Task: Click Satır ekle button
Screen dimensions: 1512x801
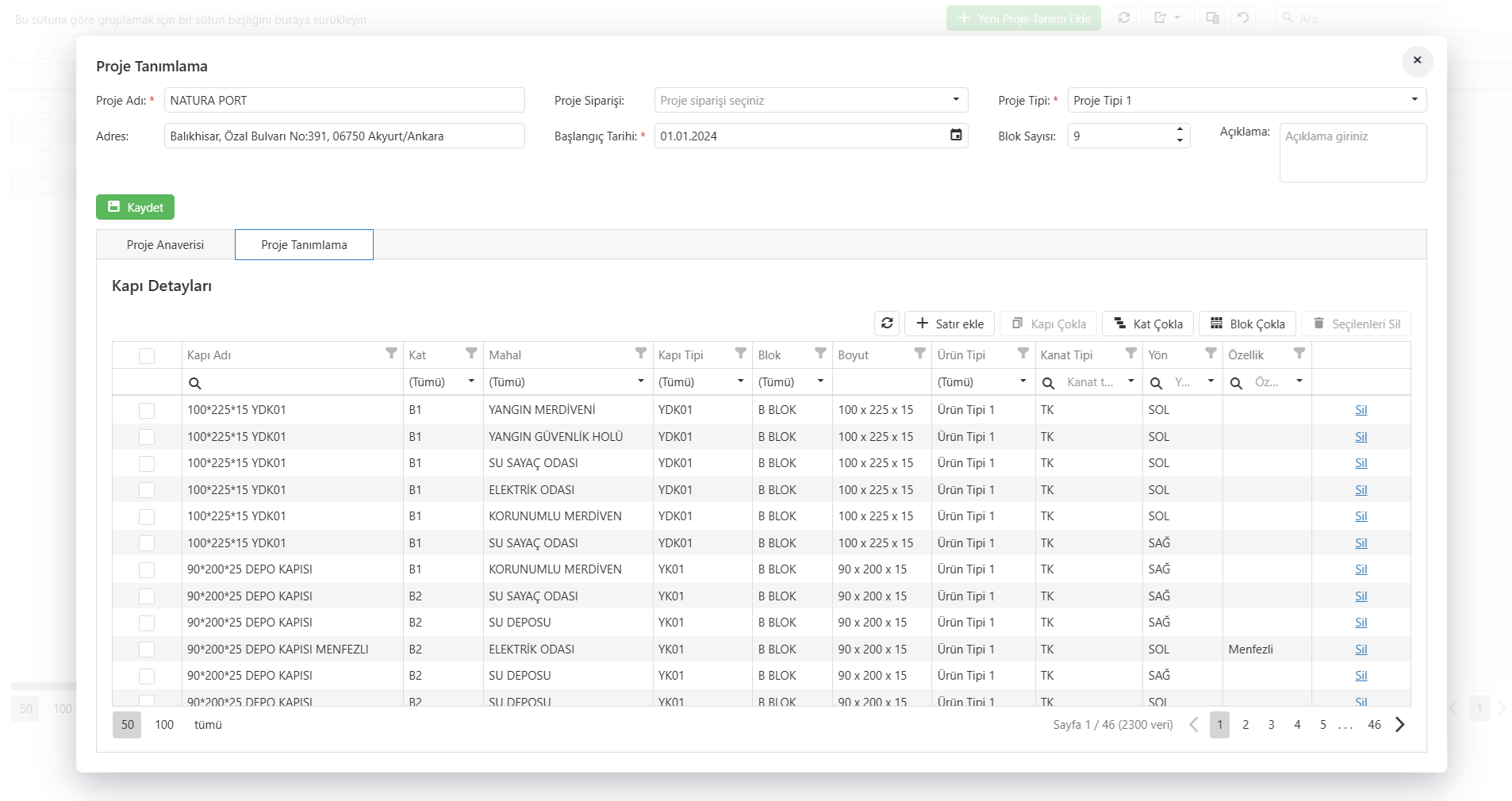Action: pos(950,324)
